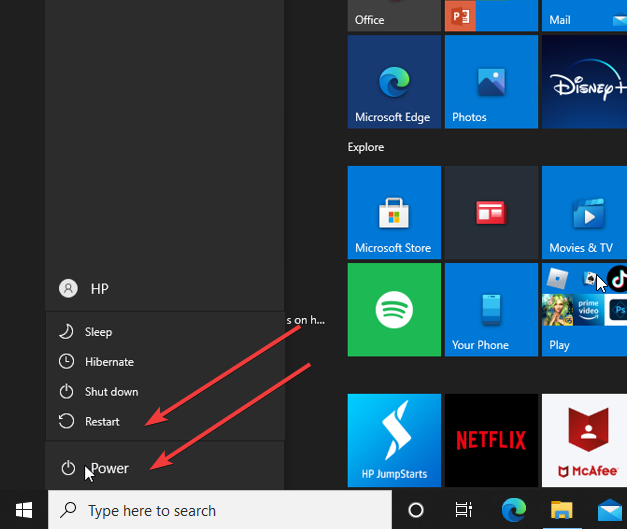This screenshot has height=529, width=627.
Task: Click the Solitaire cards icon in Play tile
Action: (590, 278)
